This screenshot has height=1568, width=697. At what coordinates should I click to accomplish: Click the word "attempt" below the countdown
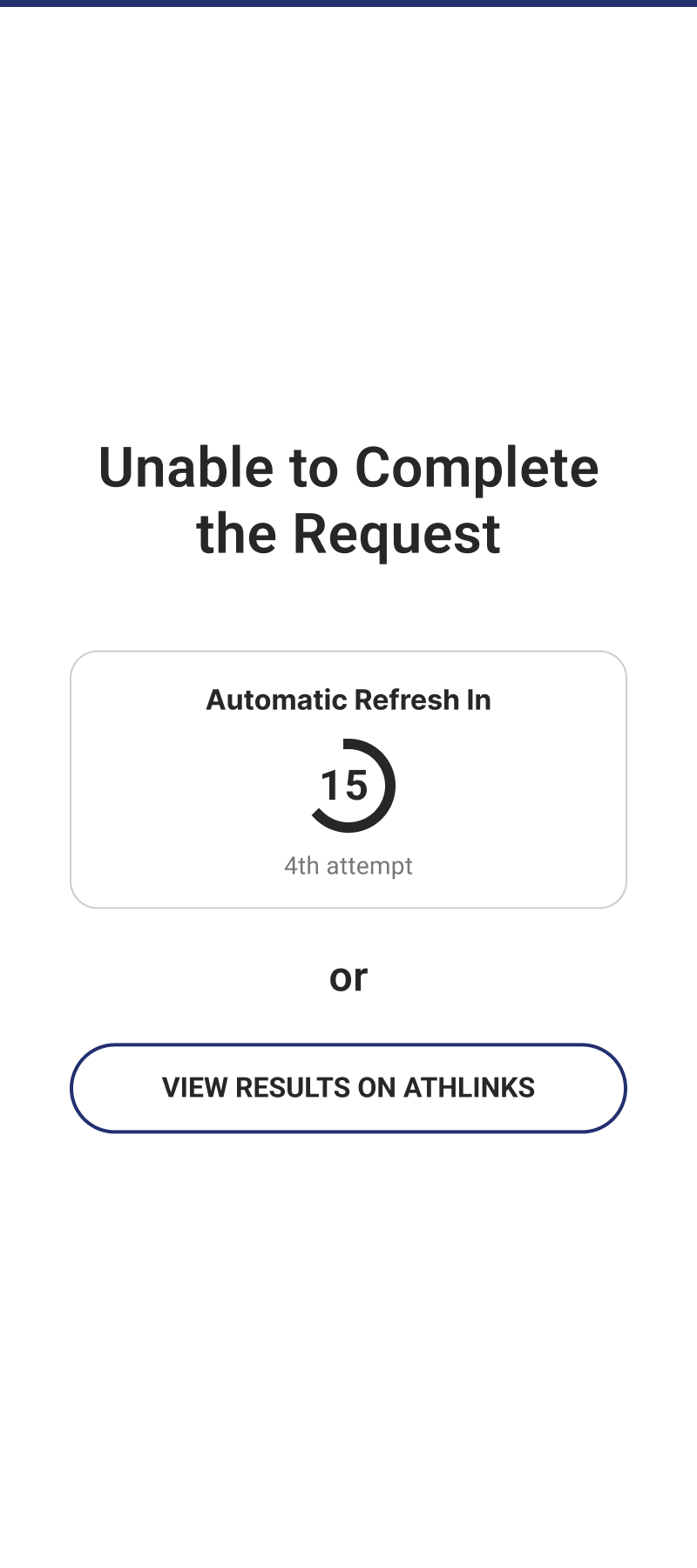click(369, 866)
